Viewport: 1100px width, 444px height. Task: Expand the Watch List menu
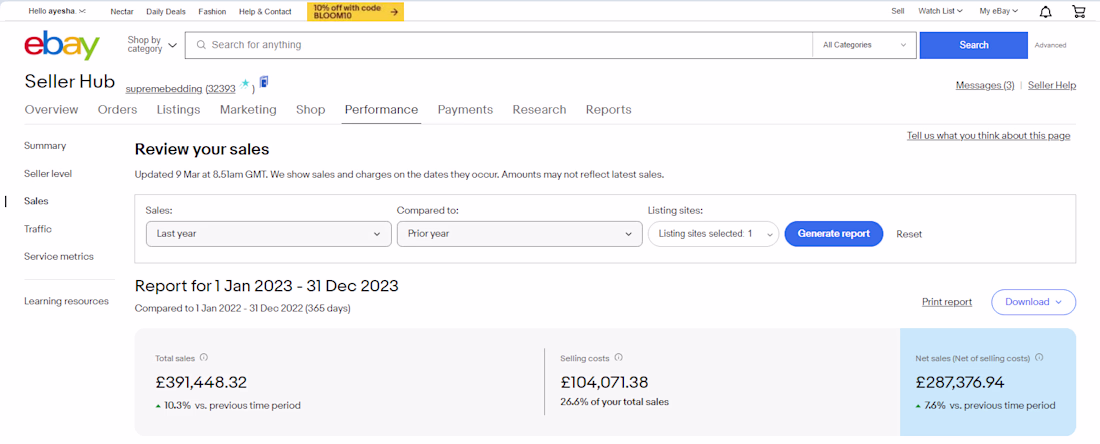(x=940, y=11)
